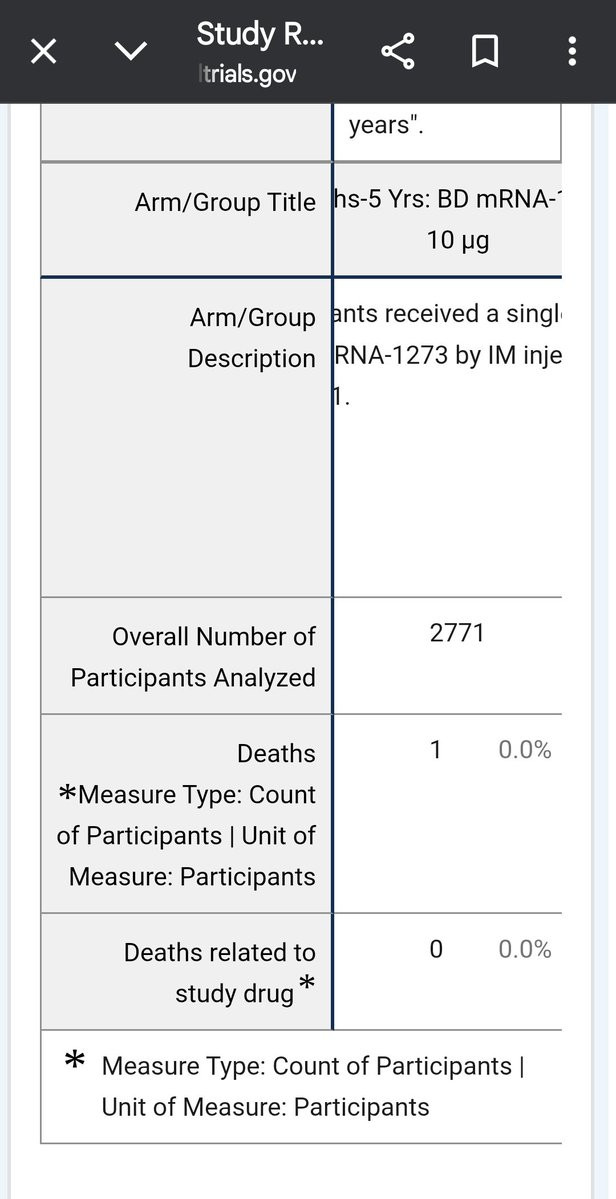Image resolution: width=616 pixels, height=1199 pixels.
Task: Select the Arm/Group Description label
Action: point(252,337)
